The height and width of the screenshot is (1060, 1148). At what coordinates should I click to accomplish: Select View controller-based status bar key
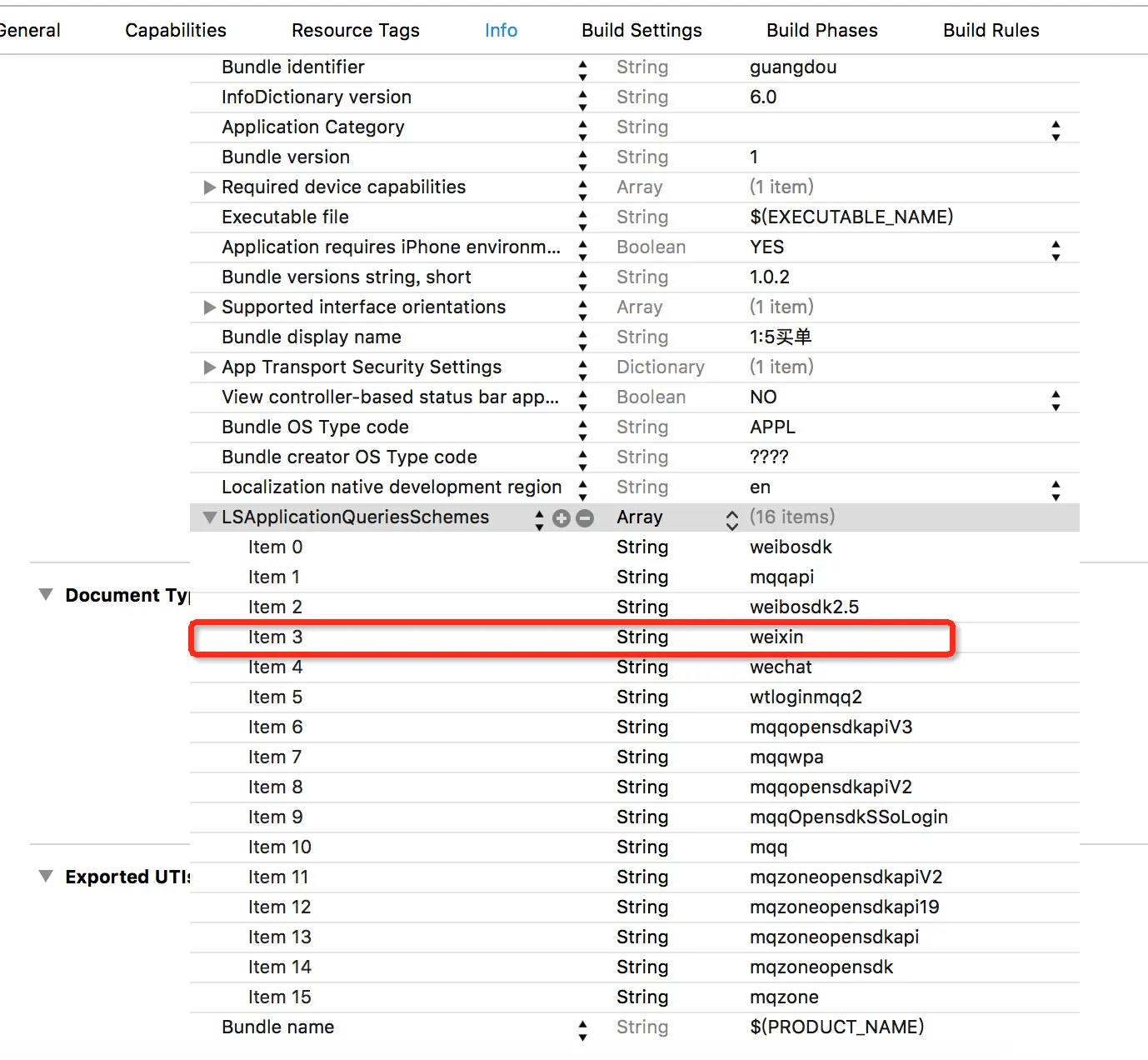pyautogui.click(x=390, y=397)
